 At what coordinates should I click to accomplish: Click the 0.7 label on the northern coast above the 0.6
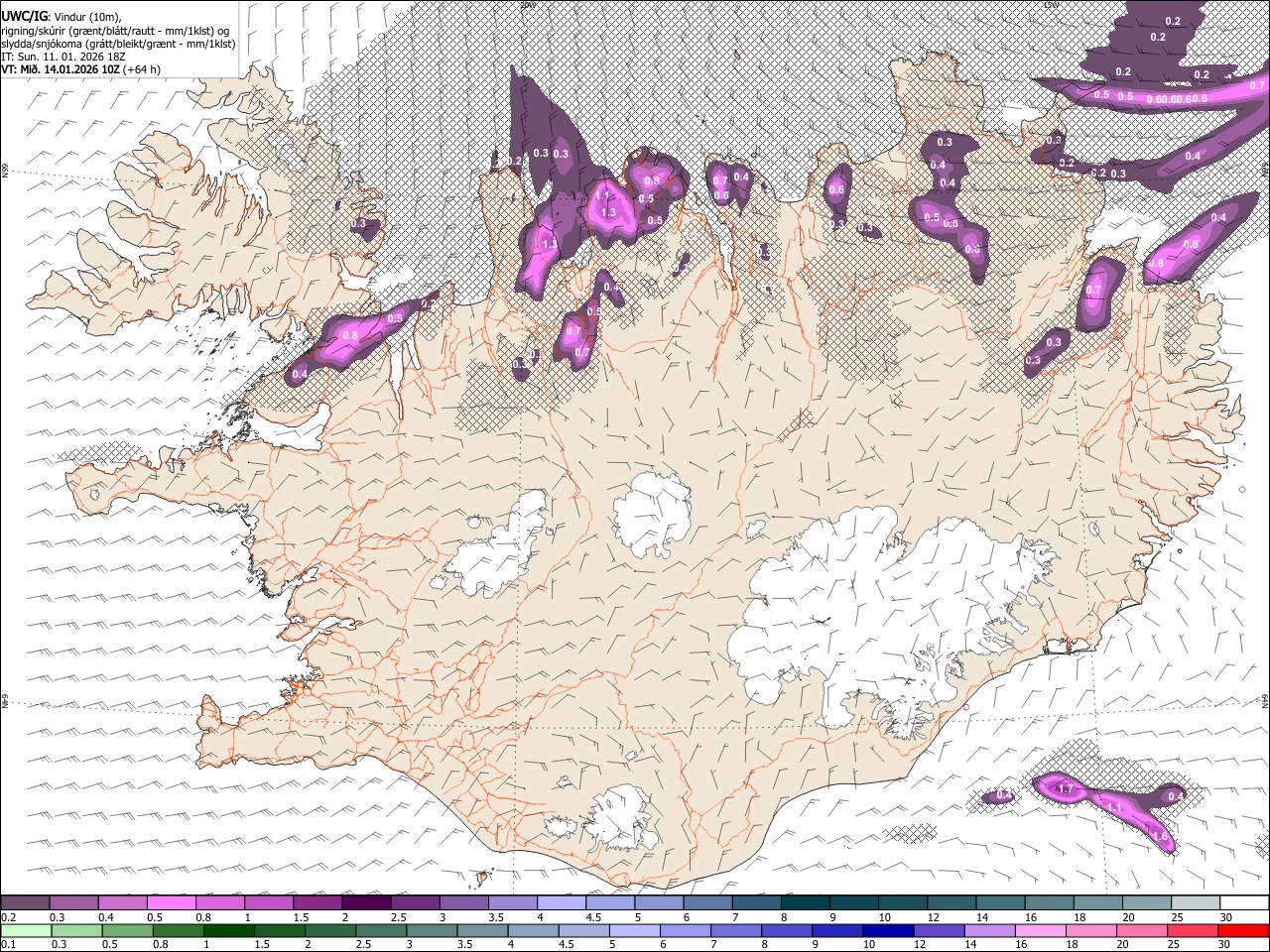[721, 179]
